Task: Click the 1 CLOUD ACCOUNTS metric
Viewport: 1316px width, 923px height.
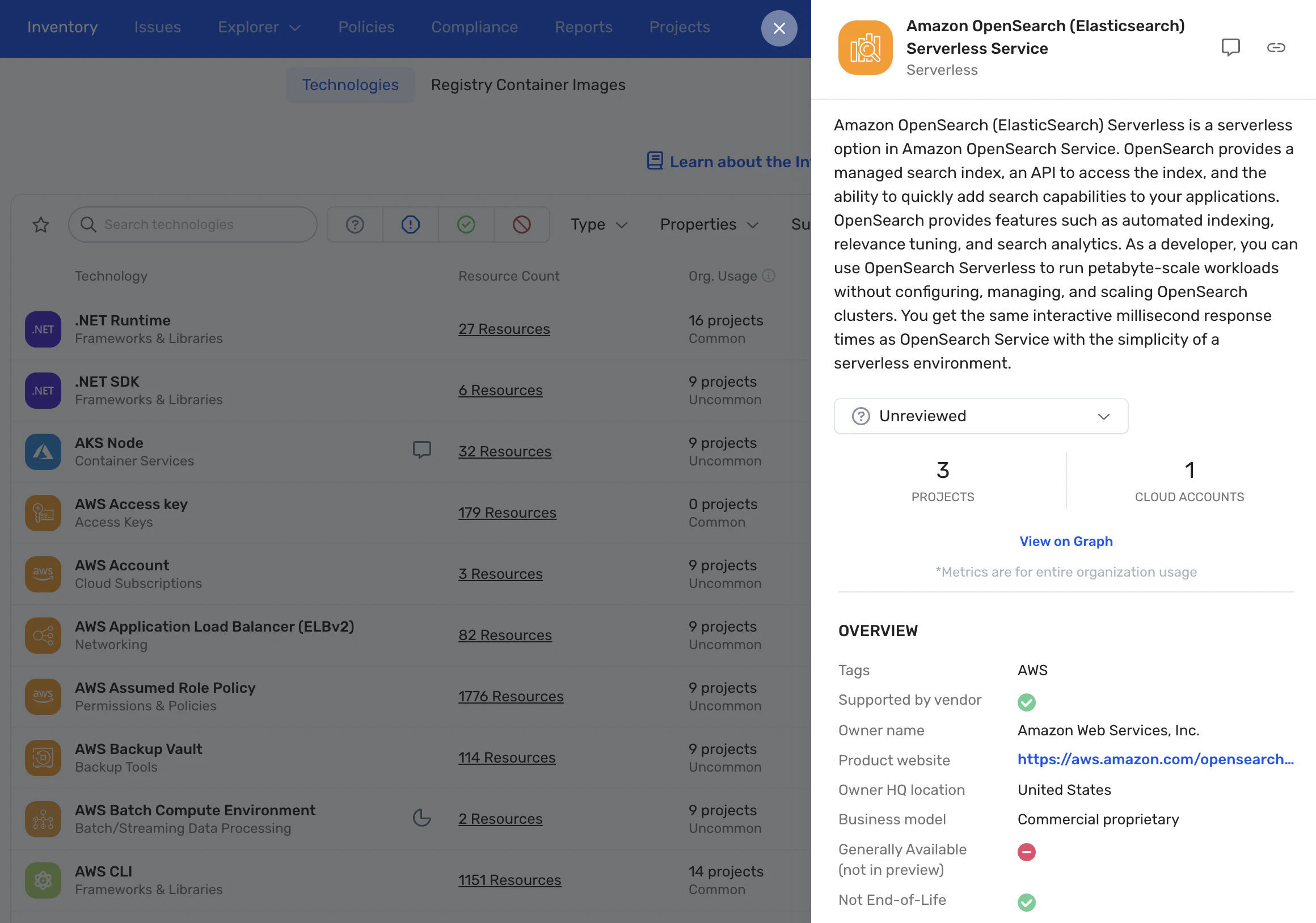Action: point(1190,482)
